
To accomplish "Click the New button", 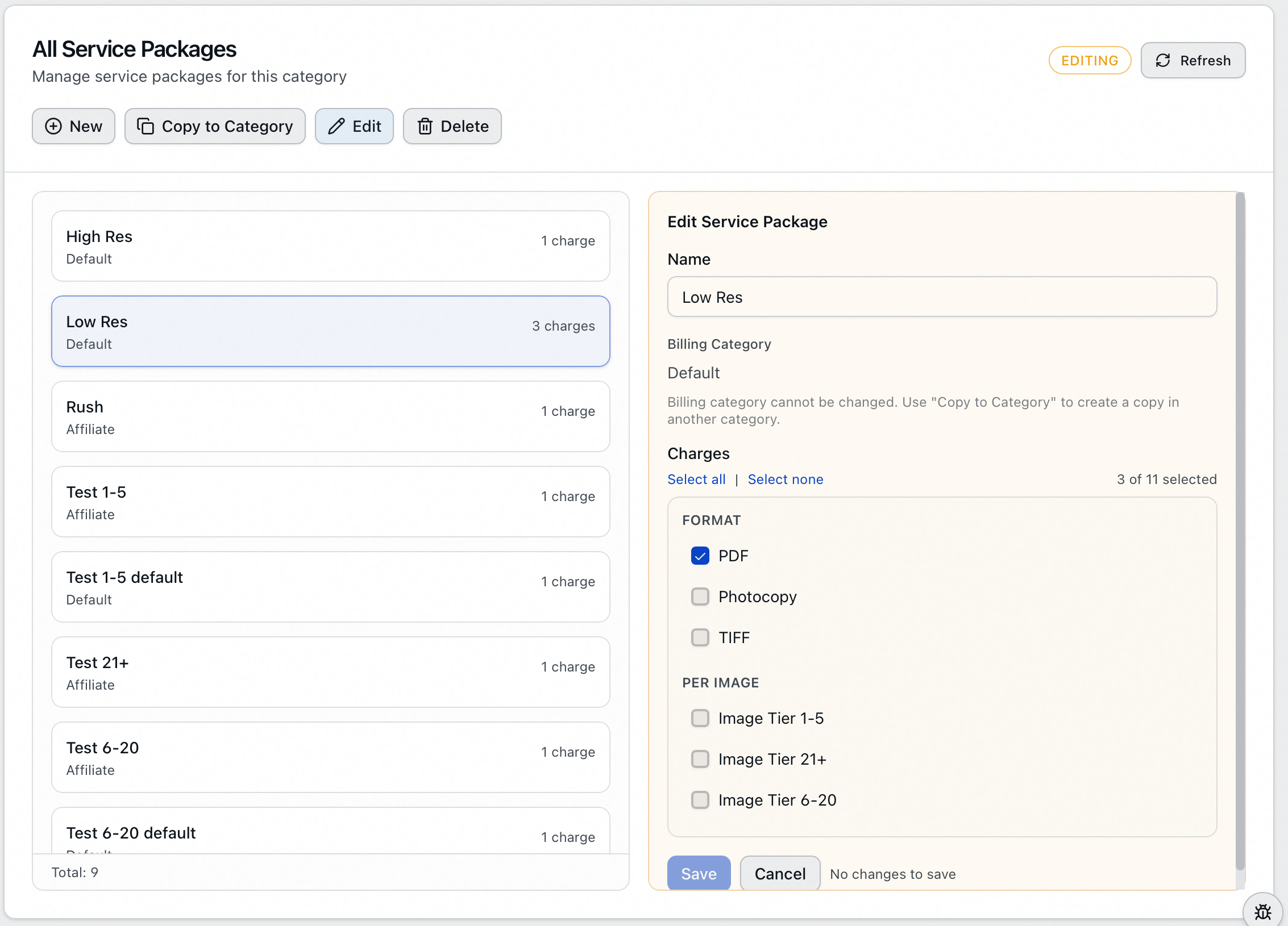I will 73,126.
